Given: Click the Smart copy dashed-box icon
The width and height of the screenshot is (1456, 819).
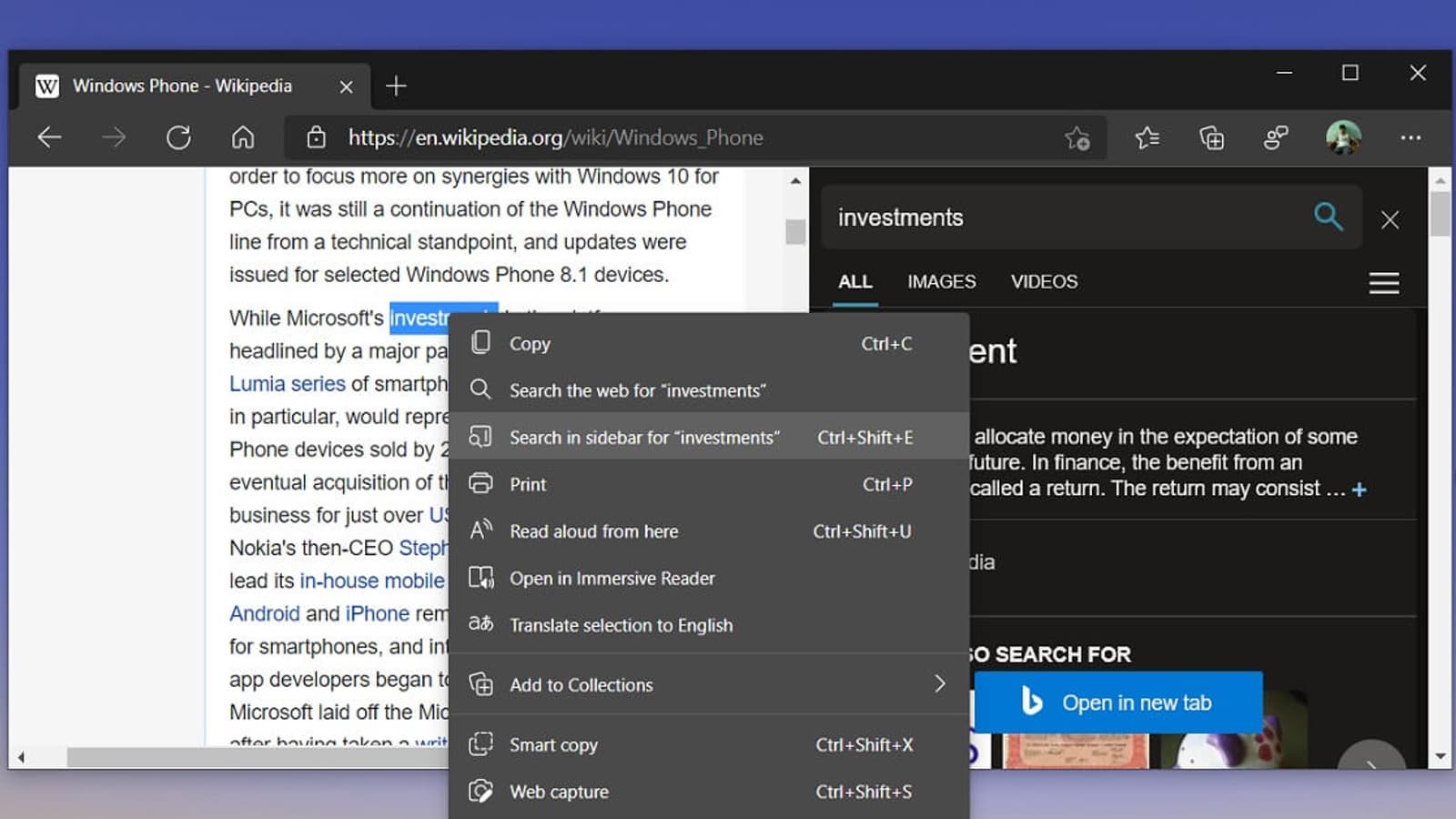Looking at the screenshot, I should click(480, 744).
